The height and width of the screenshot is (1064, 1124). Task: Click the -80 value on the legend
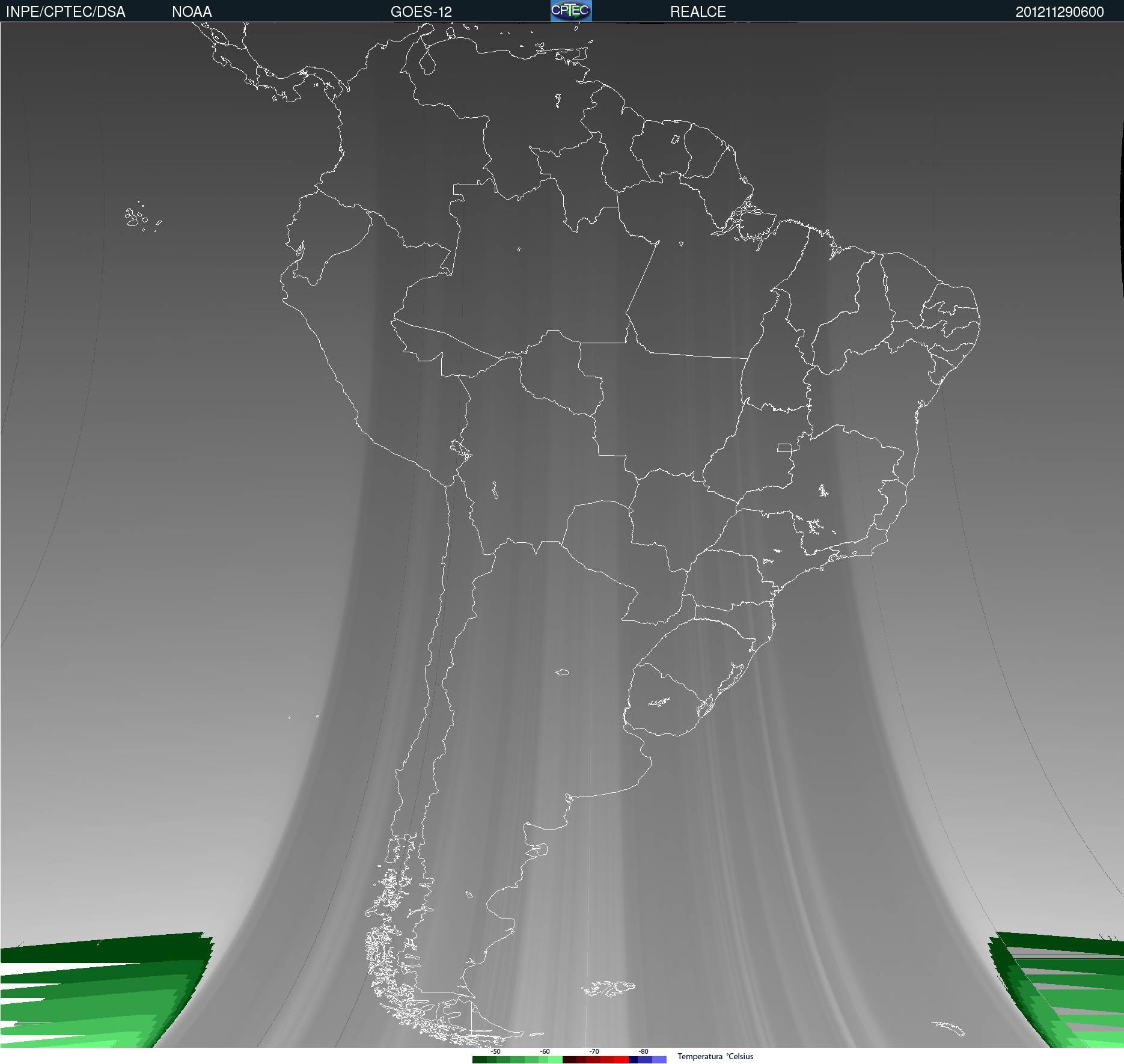coord(643,1051)
